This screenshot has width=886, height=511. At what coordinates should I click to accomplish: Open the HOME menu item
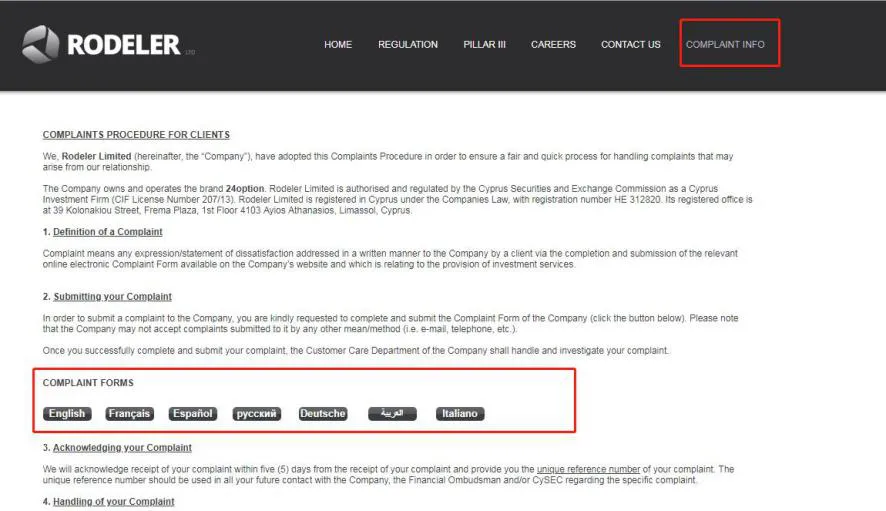[x=338, y=45]
